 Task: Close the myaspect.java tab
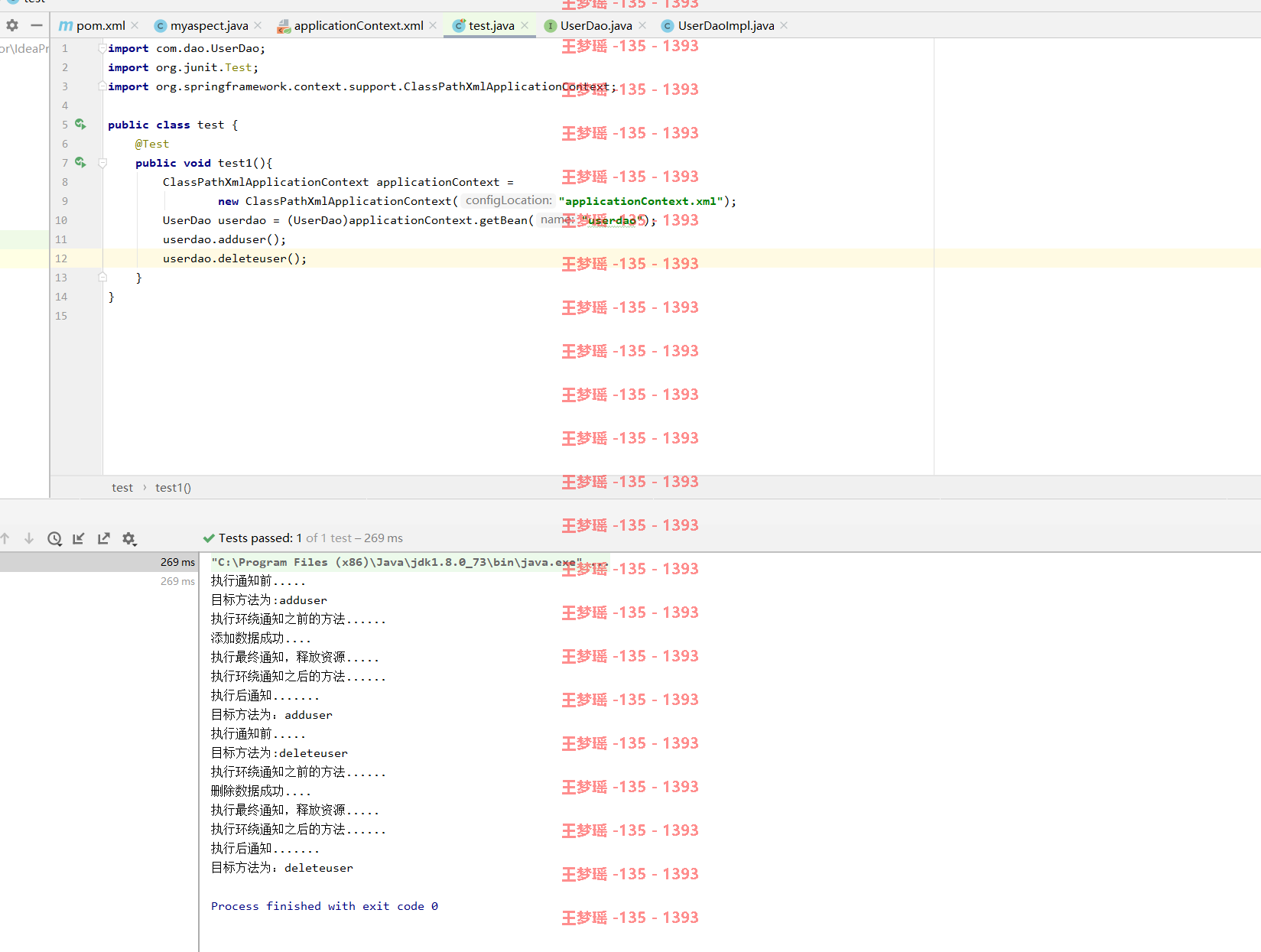tap(258, 25)
